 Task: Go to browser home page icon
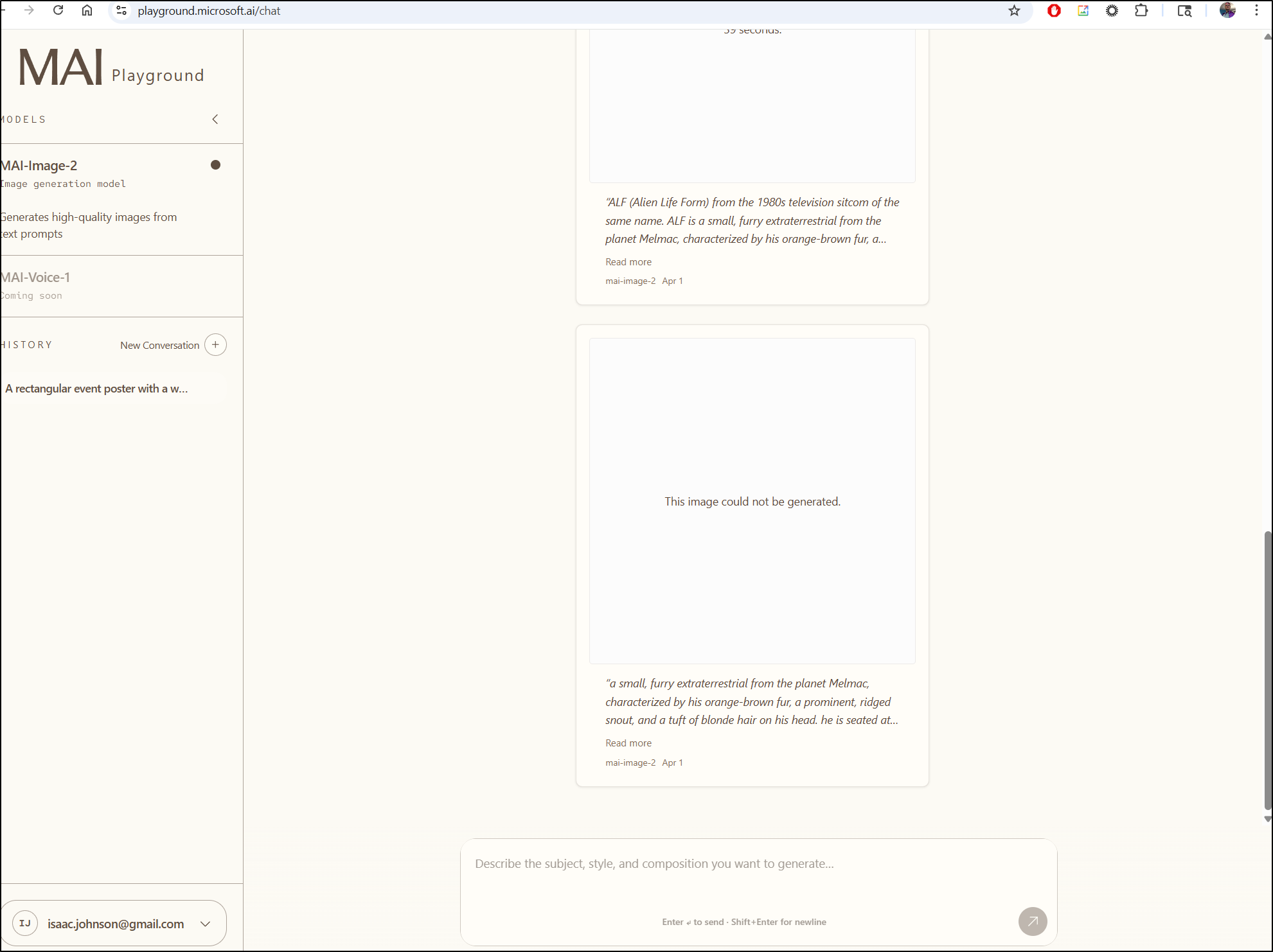87,11
